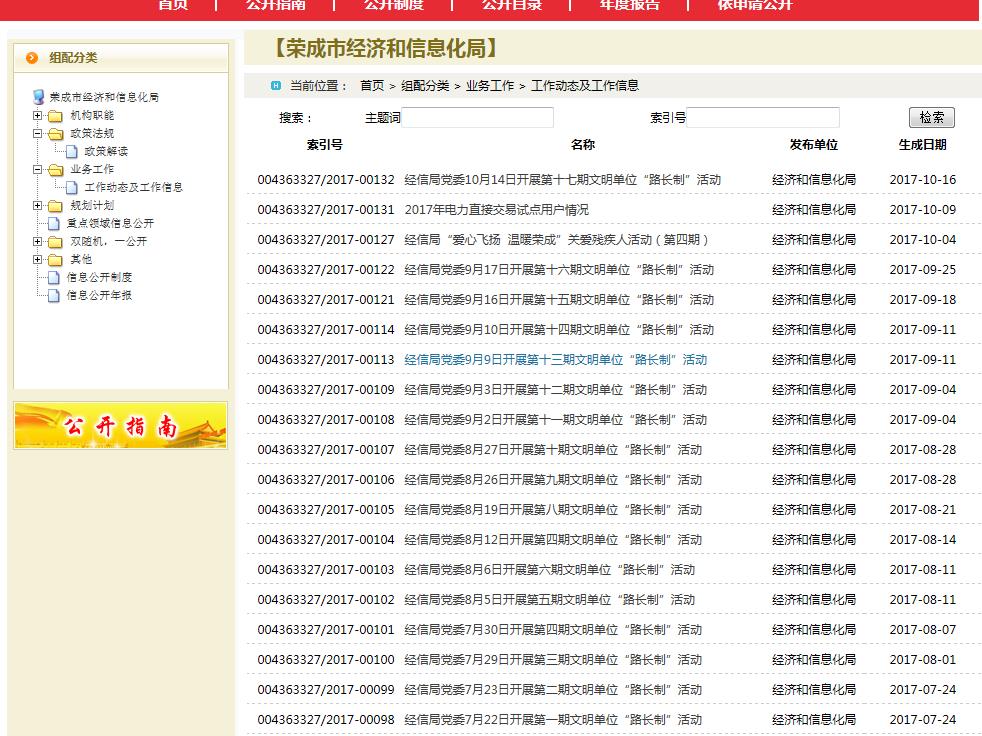Click the orange arrow icon in 组配分类 header
The image size is (982, 736).
click(32, 58)
